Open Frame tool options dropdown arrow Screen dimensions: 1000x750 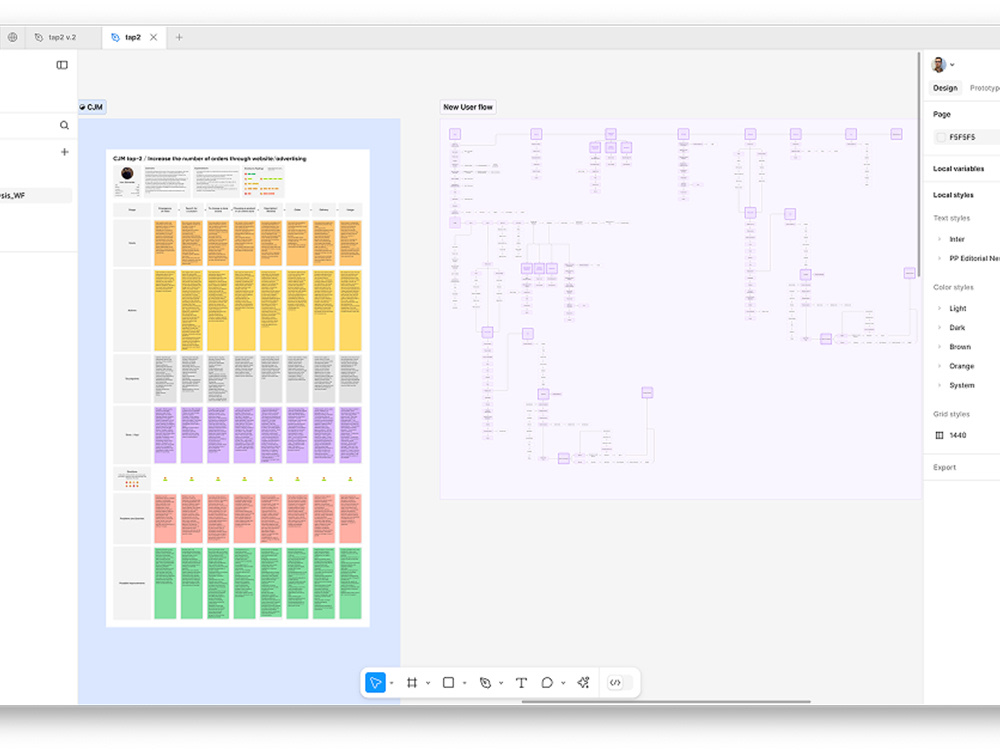[428, 683]
